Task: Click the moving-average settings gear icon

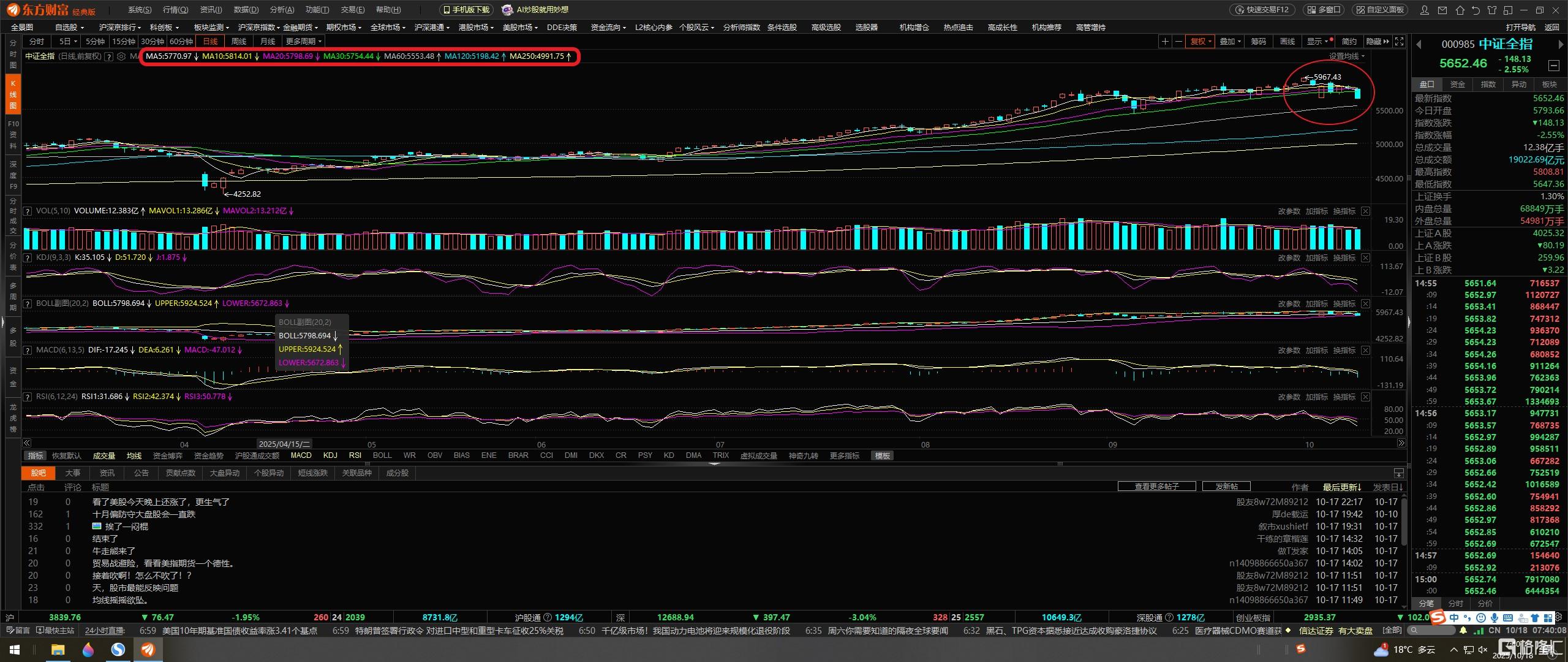Action: [x=121, y=56]
